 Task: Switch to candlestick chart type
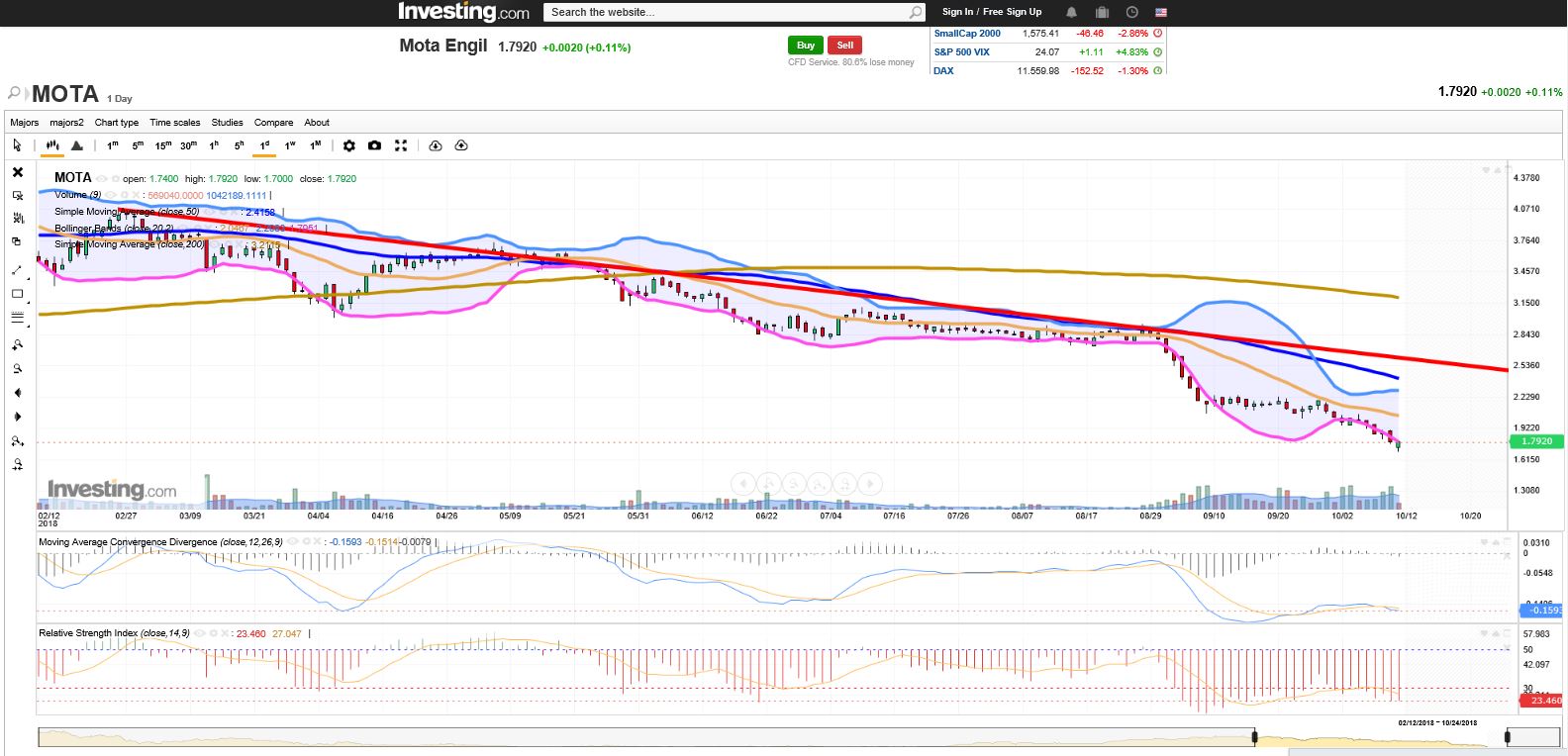[x=52, y=145]
